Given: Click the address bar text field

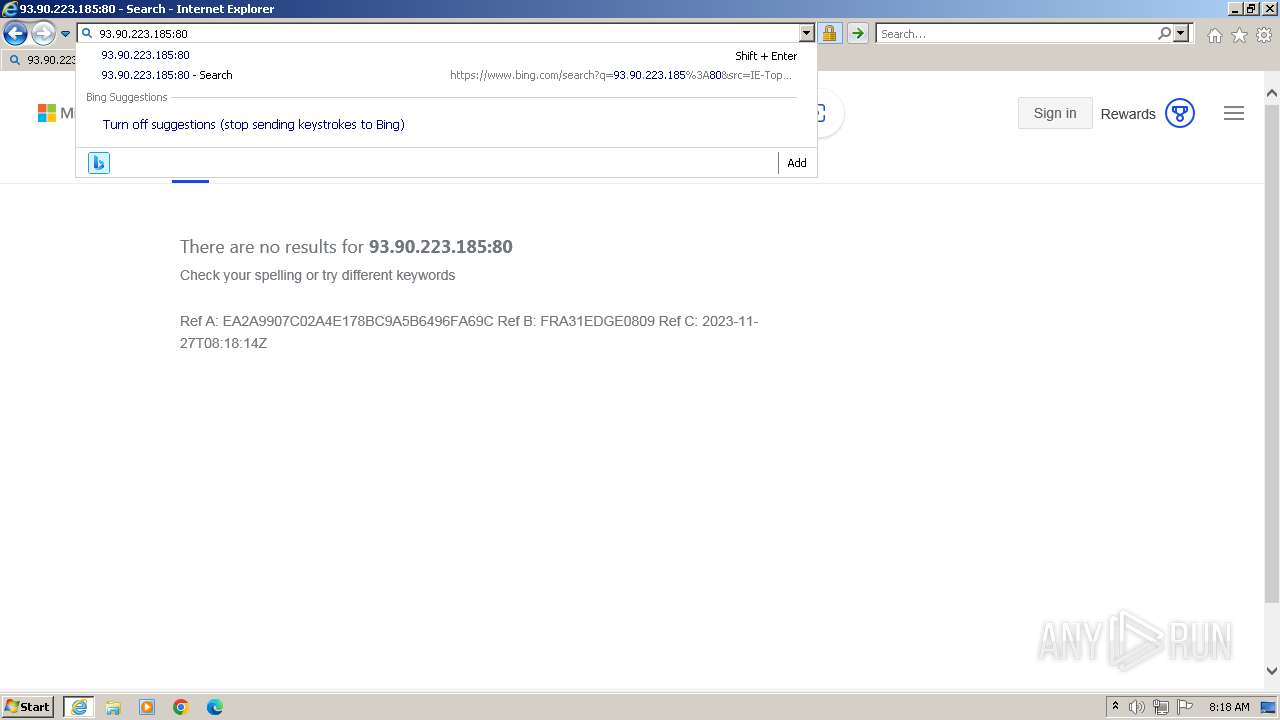Looking at the screenshot, I should tap(446, 33).
